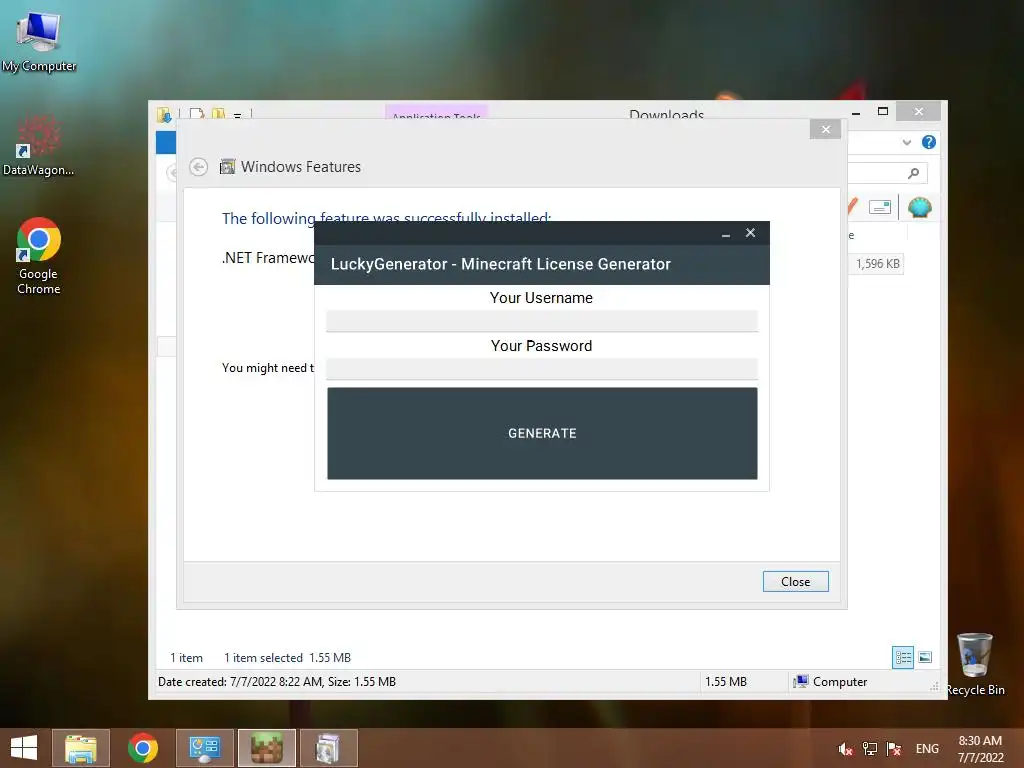Viewport: 1024px width, 768px height.
Task: Click search magnifier in Downloads window
Action: coord(914,173)
